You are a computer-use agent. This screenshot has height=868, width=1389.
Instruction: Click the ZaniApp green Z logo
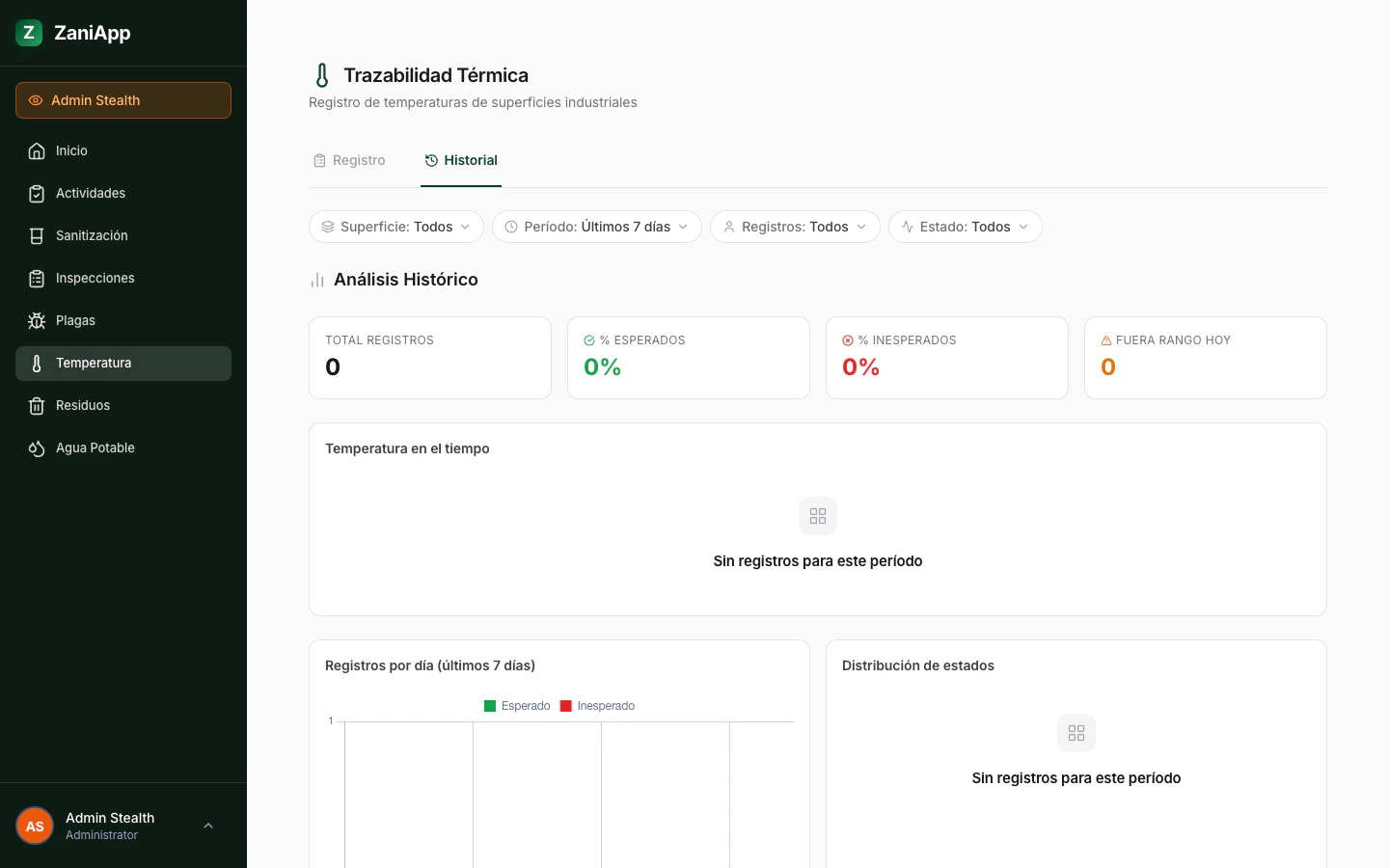click(29, 33)
